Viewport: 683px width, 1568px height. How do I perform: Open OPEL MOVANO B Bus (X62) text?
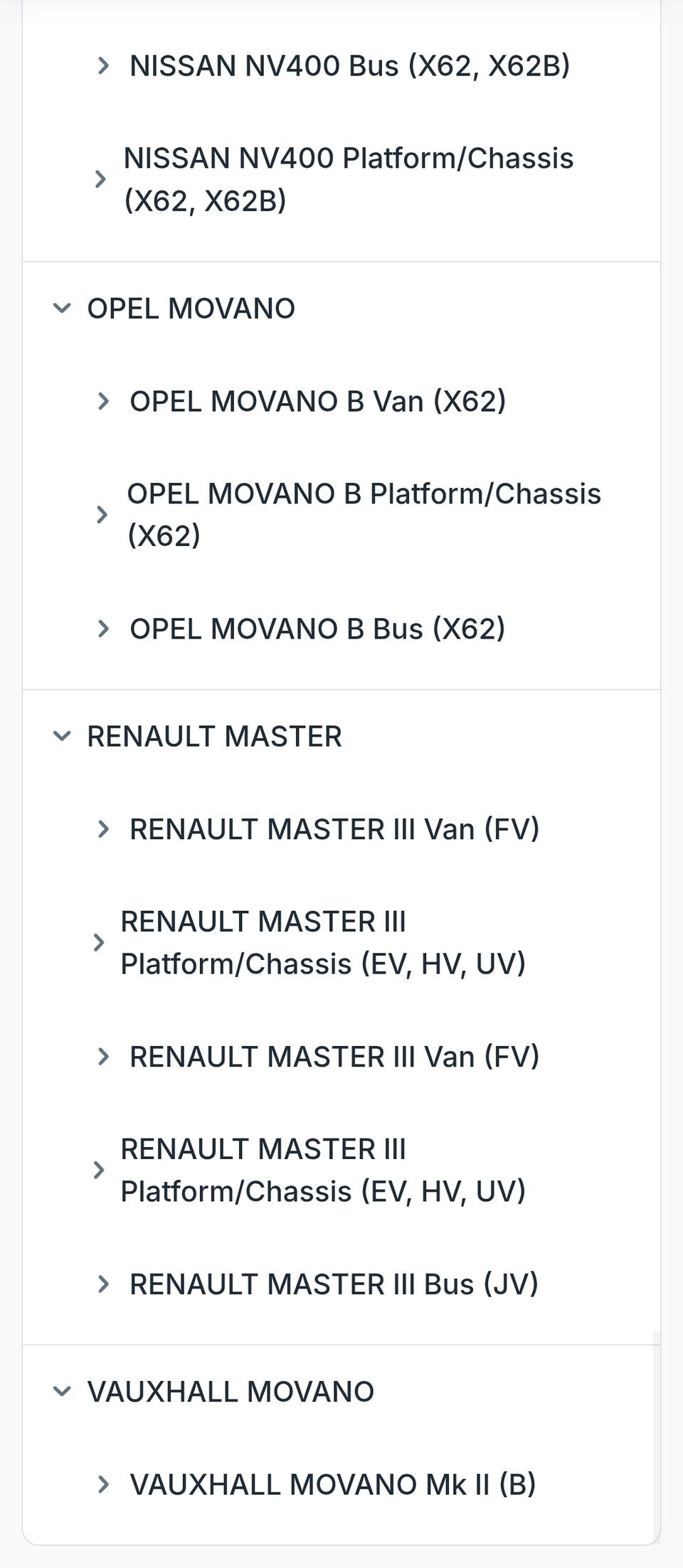click(x=317, y=629)
